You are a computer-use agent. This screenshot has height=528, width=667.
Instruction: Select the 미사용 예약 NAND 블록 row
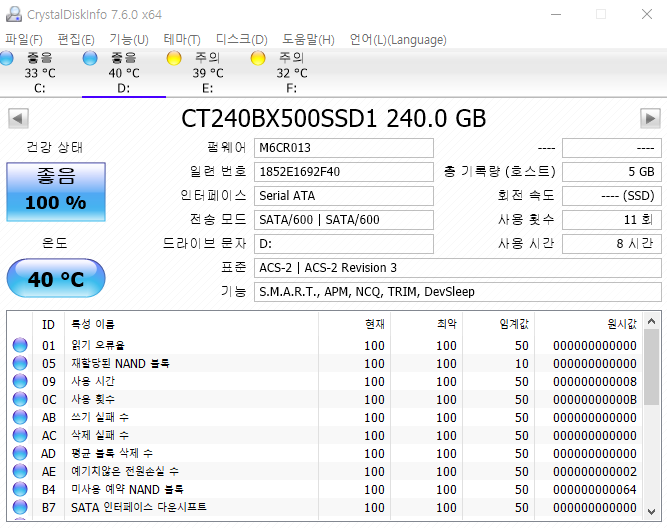pyautogui.click(x=325, y=489)
